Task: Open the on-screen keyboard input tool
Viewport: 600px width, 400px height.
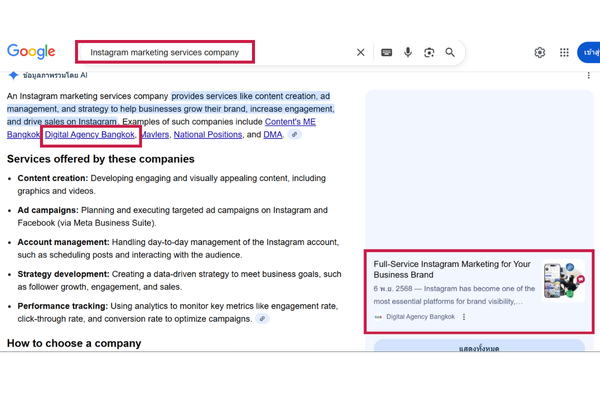Action: pyautogui.click(x=386, y=52)
